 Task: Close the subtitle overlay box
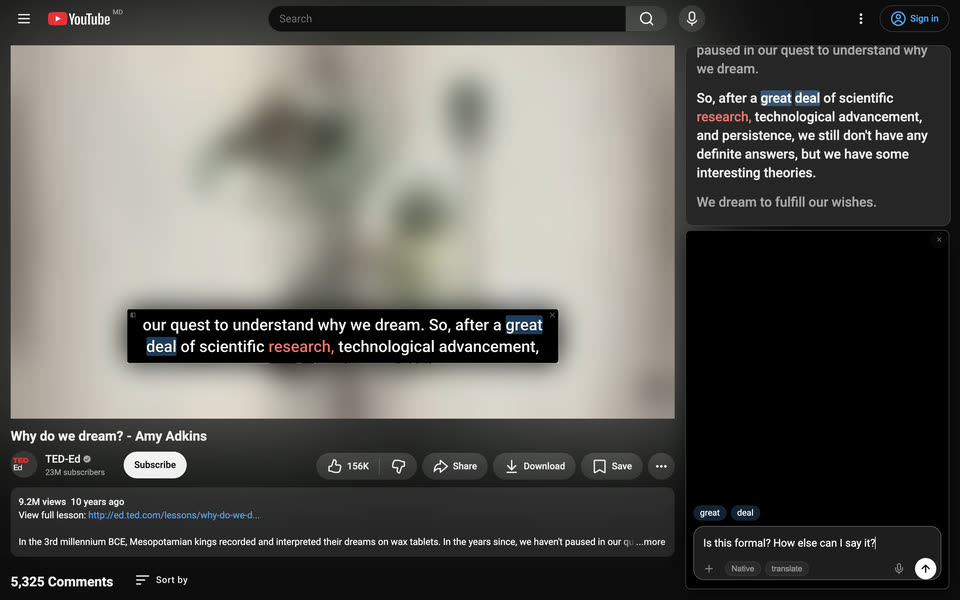[552, 315]
